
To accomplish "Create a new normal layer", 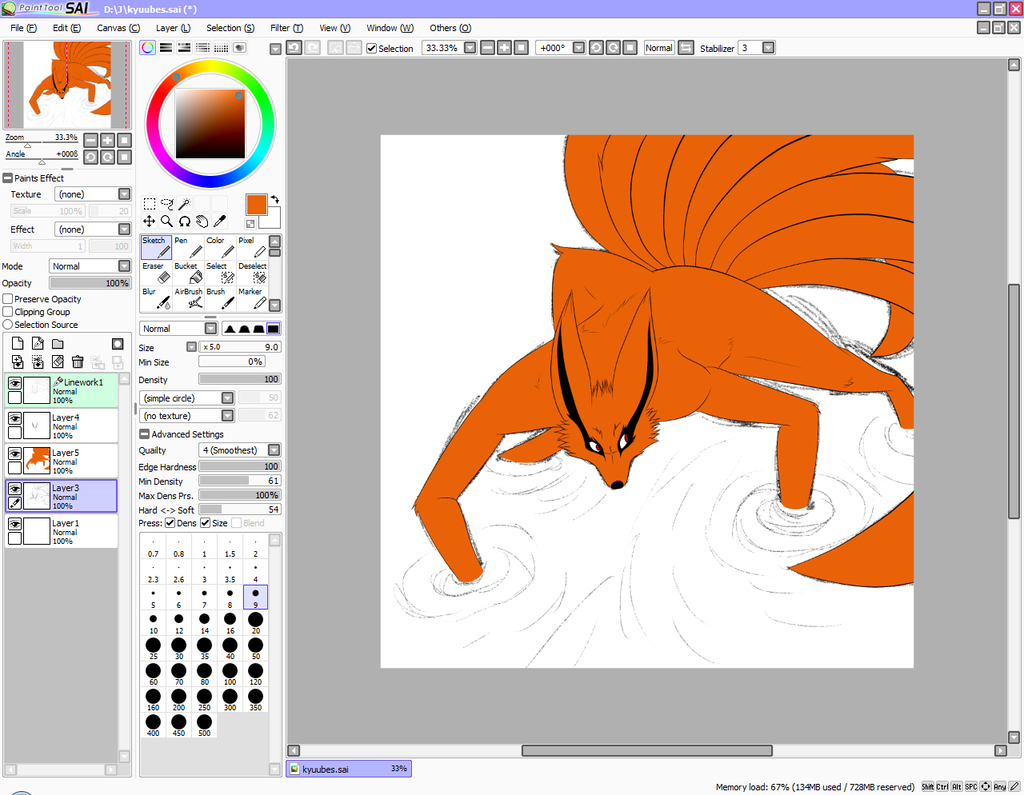I will (x=18, y=344).
